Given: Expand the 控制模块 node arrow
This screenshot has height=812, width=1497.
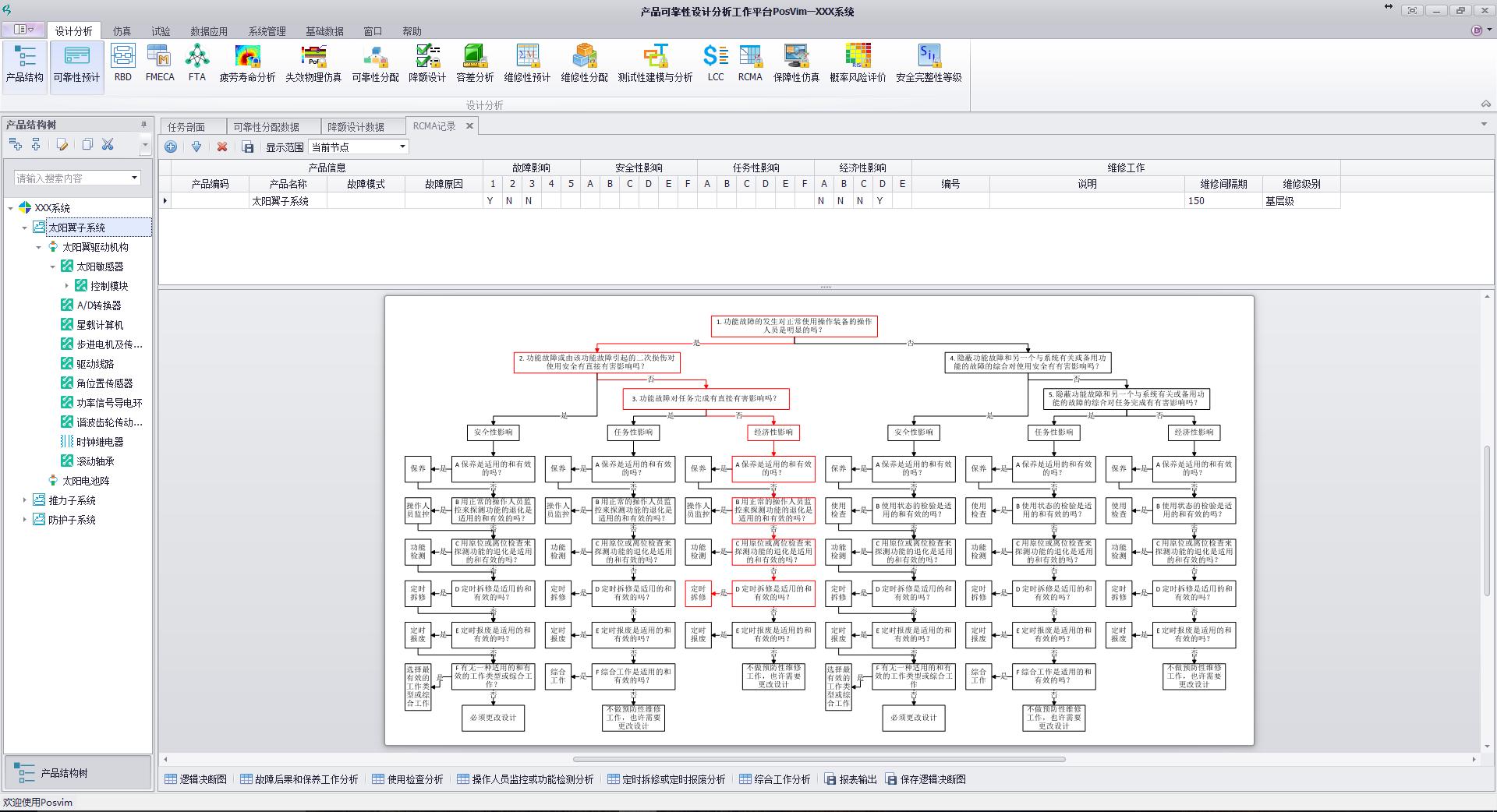Looking at the screenshot, I should (67, 286).
